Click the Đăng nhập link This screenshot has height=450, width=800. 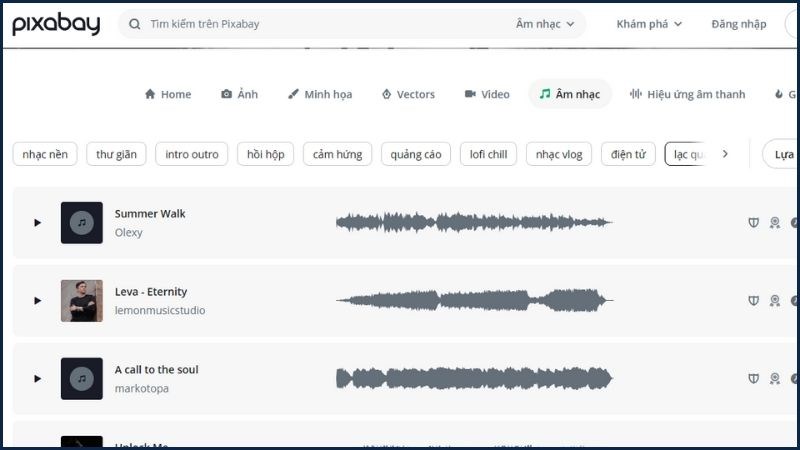(x=739, y=24)
